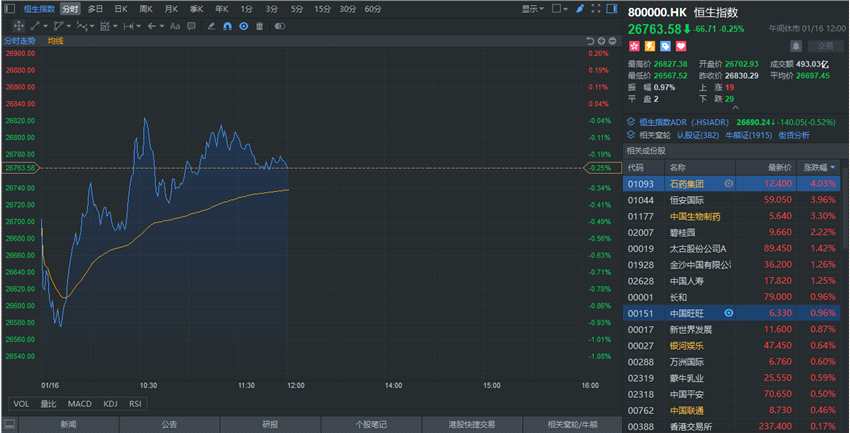Viewport: 850px width, 433px height.
Task: Select the polyline wave drawing tool
Action: [x=82, y=26]
